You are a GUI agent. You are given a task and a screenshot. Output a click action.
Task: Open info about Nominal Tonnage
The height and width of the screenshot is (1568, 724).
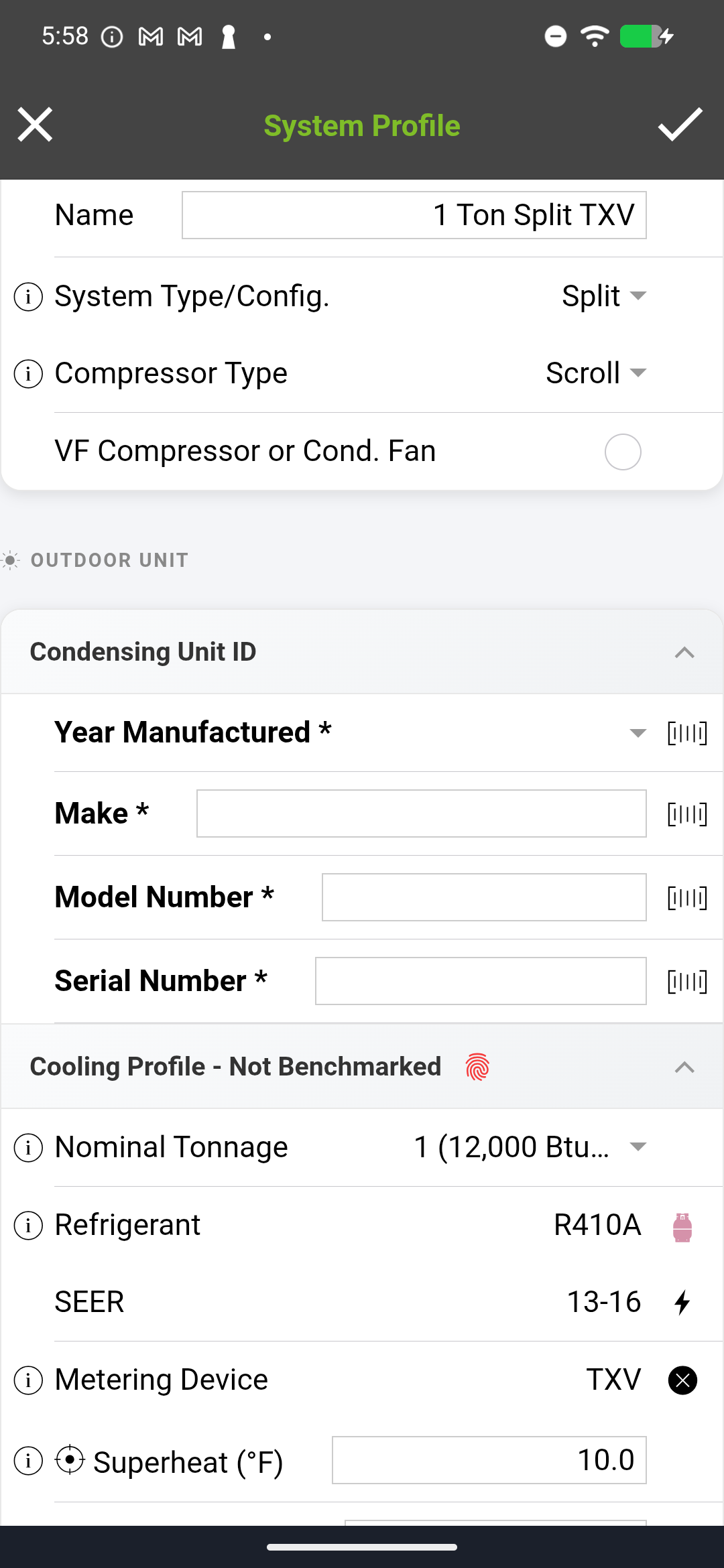[x=27, y=1147]
